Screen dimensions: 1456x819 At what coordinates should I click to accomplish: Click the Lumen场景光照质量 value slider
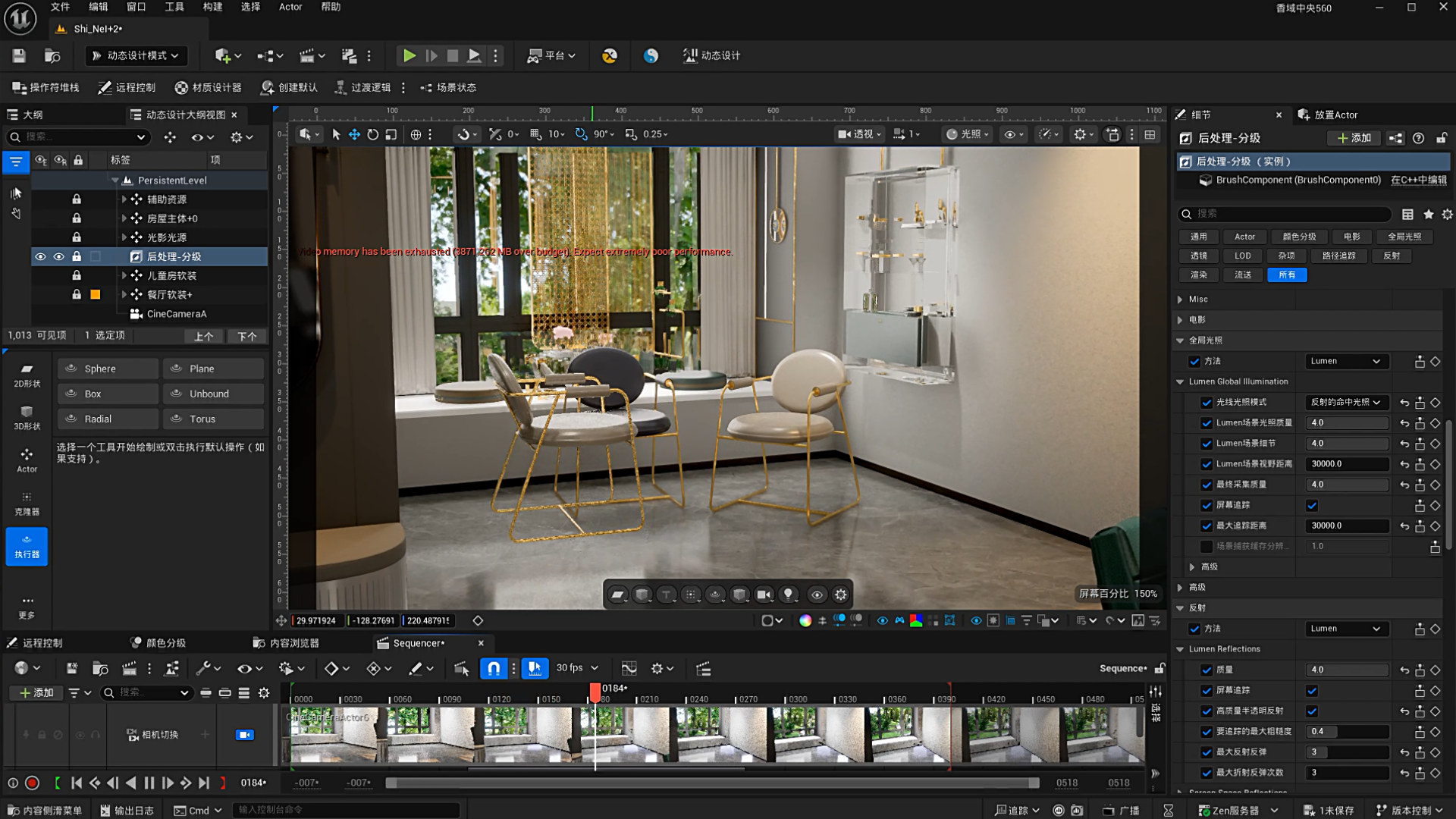[x=1347, y=422]
